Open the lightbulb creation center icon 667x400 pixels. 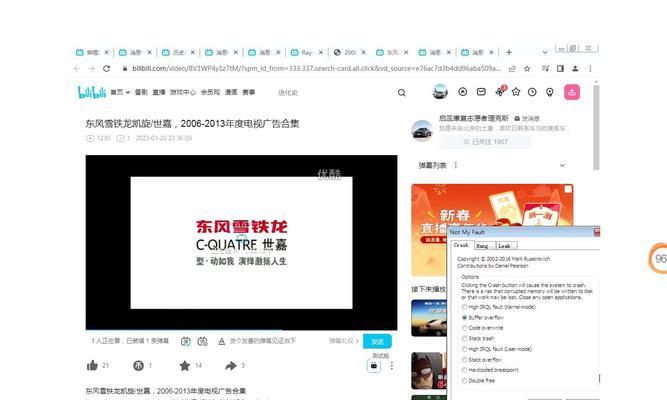[550, 92]
